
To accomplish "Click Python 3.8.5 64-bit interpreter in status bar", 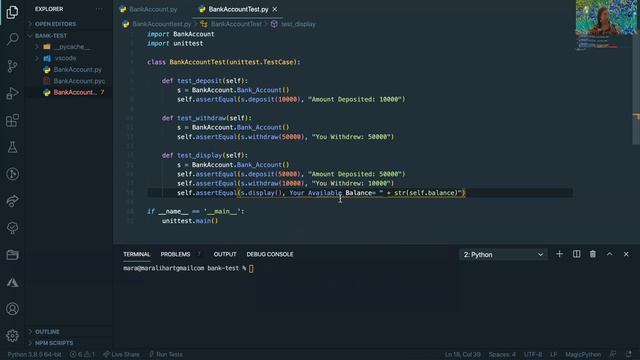I will tap(34, 354).
